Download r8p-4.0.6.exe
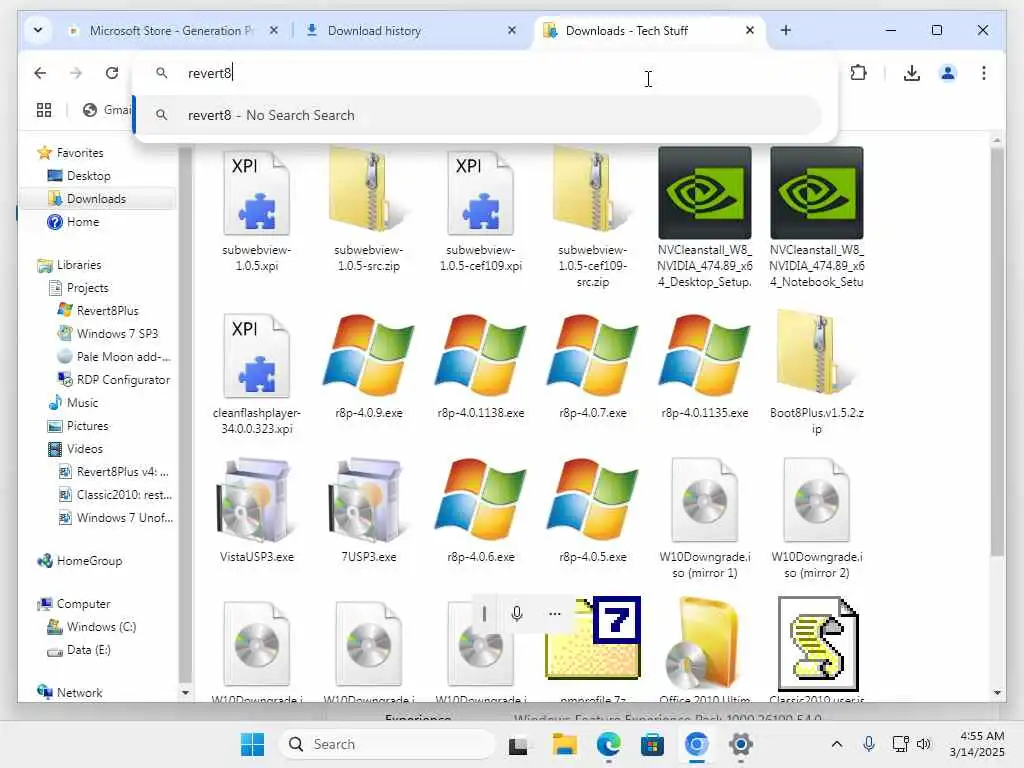Viewport: 1024px width, 768px height. [x=481, y=511]
